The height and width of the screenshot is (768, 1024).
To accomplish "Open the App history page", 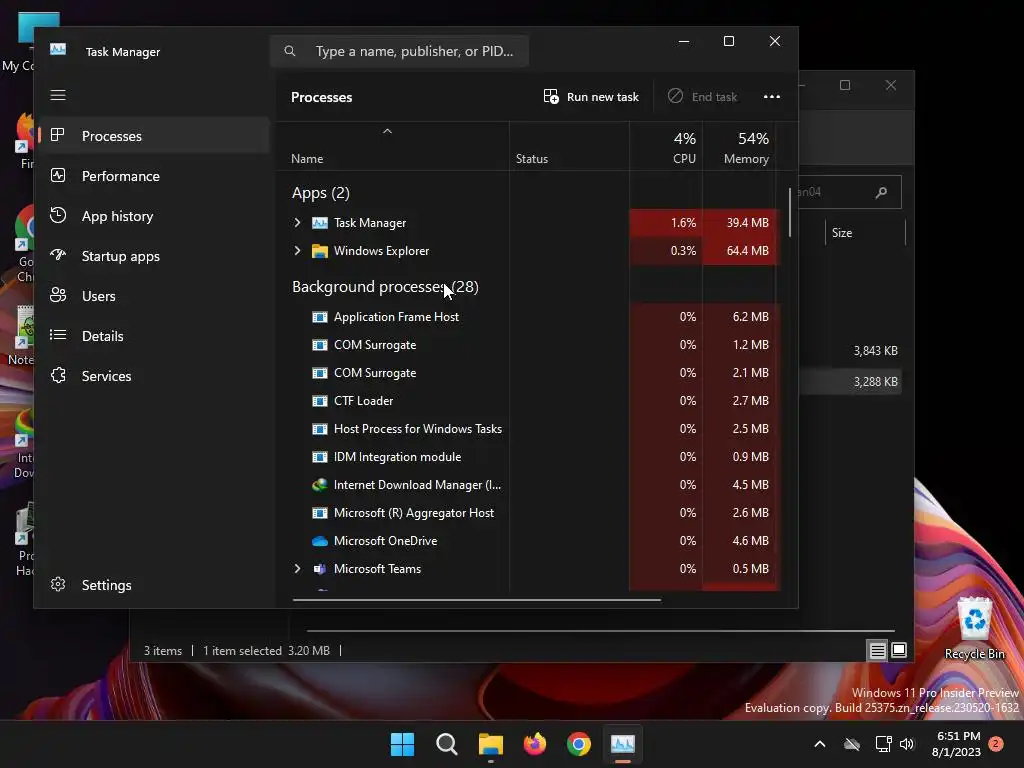I will [x=155, y=216].
